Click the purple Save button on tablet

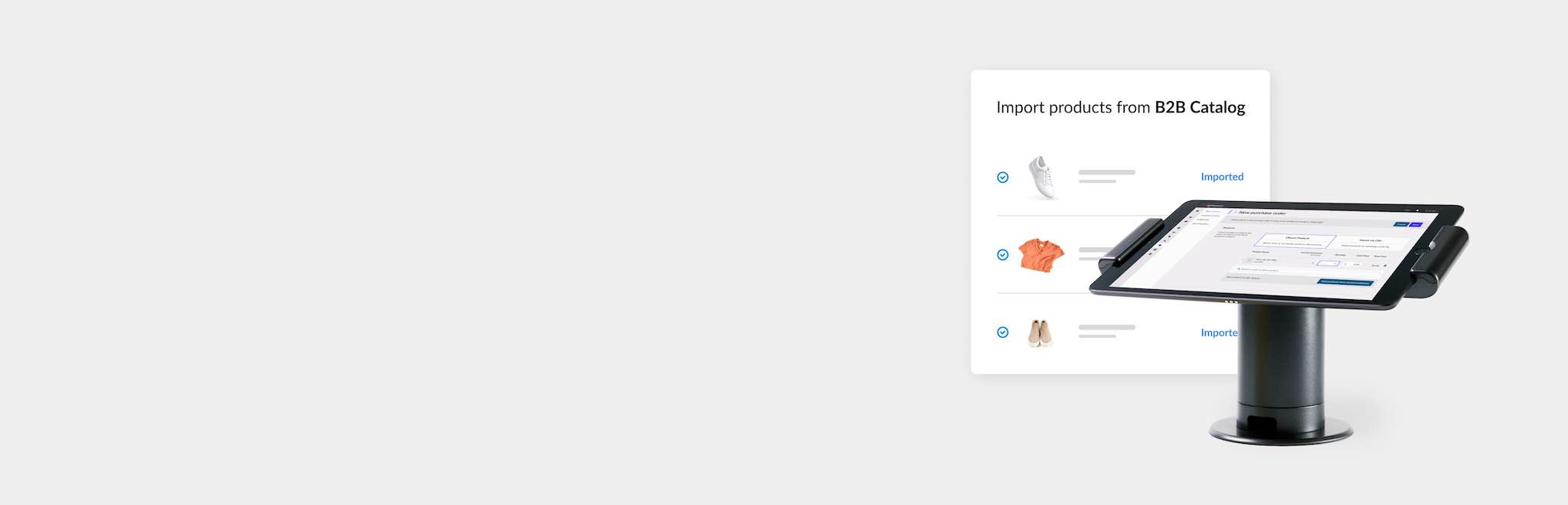pos(1416,224)
